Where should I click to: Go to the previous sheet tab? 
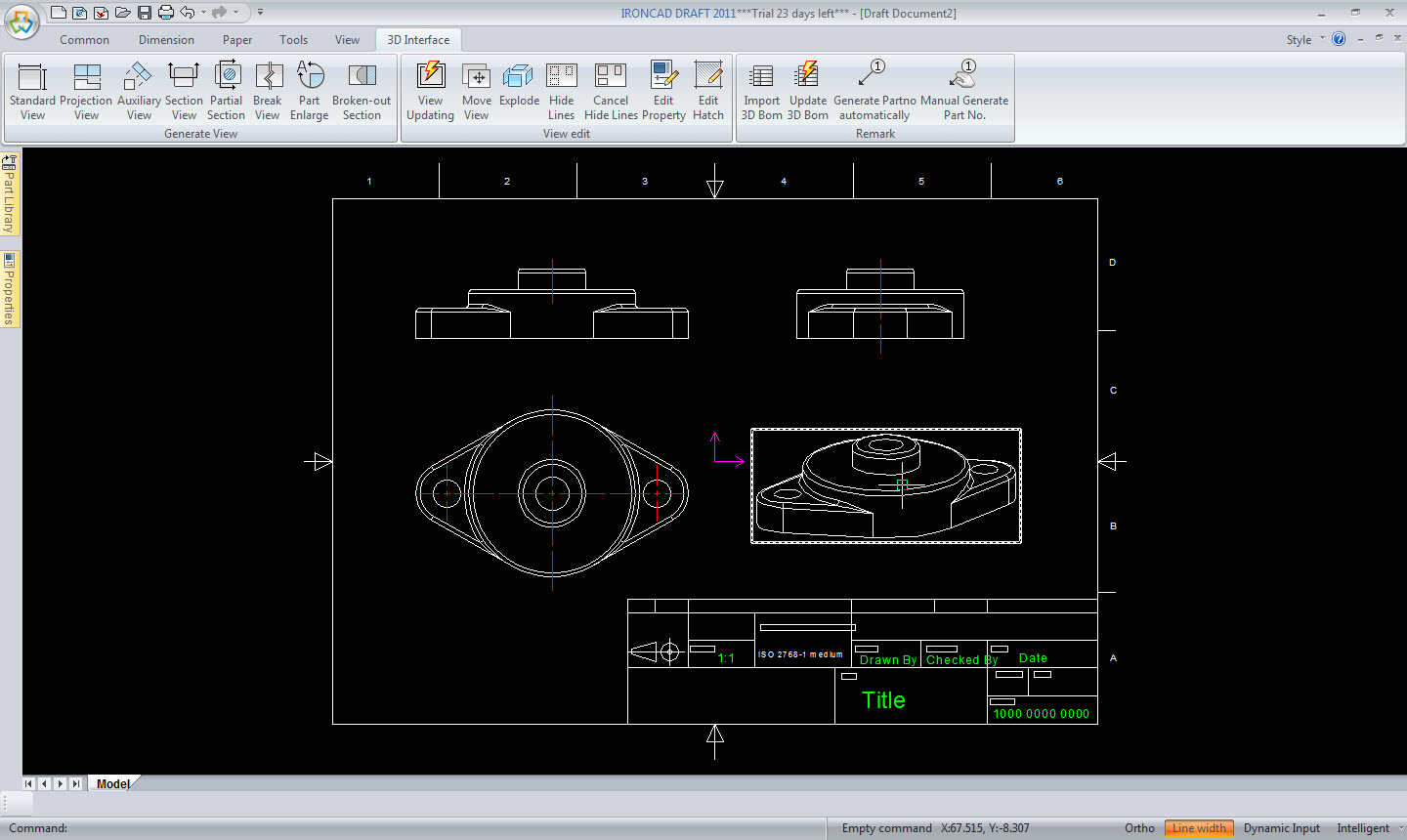[44, 783]
